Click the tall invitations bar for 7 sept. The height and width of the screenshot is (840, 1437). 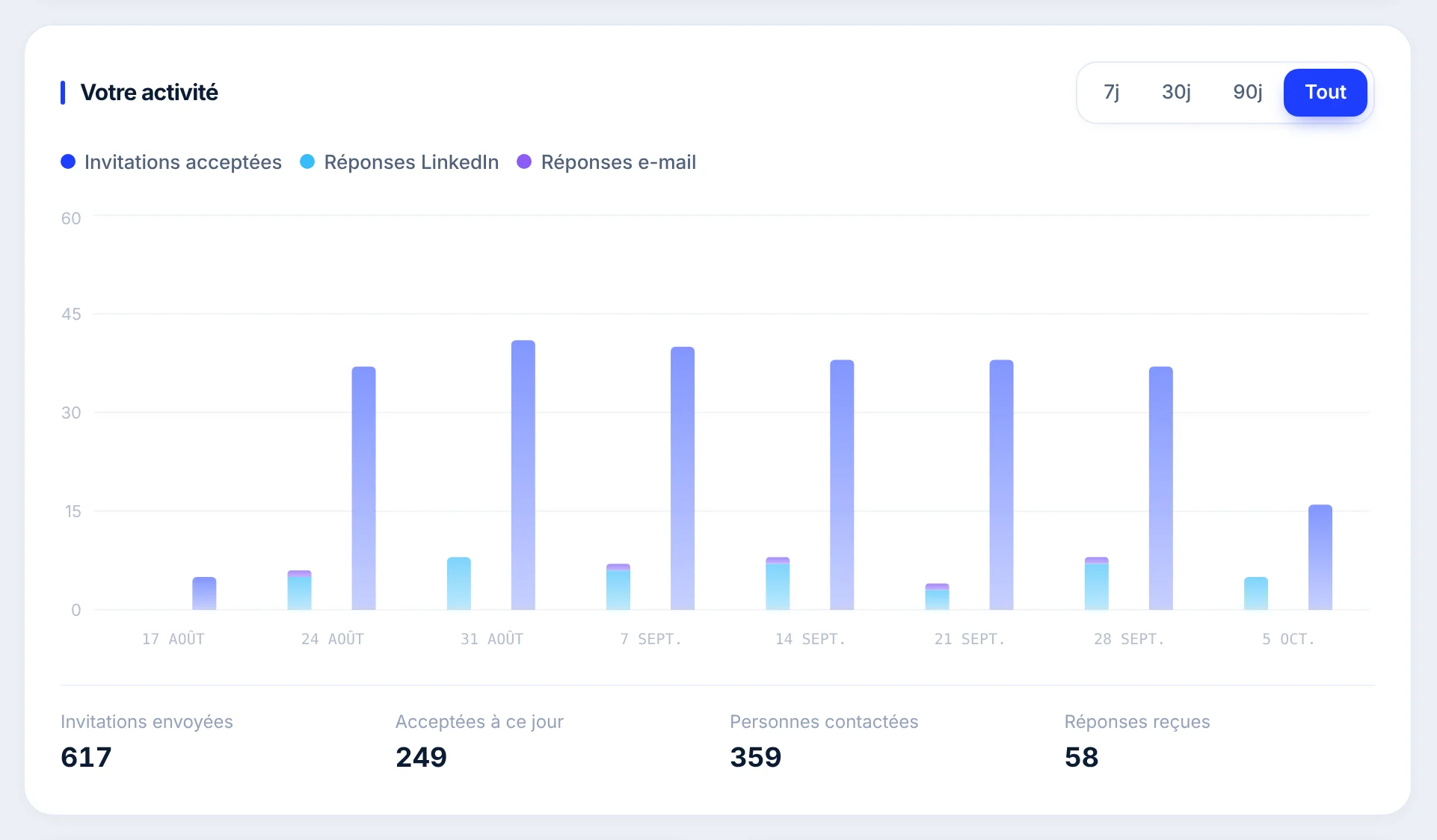(x=683, y=478)
